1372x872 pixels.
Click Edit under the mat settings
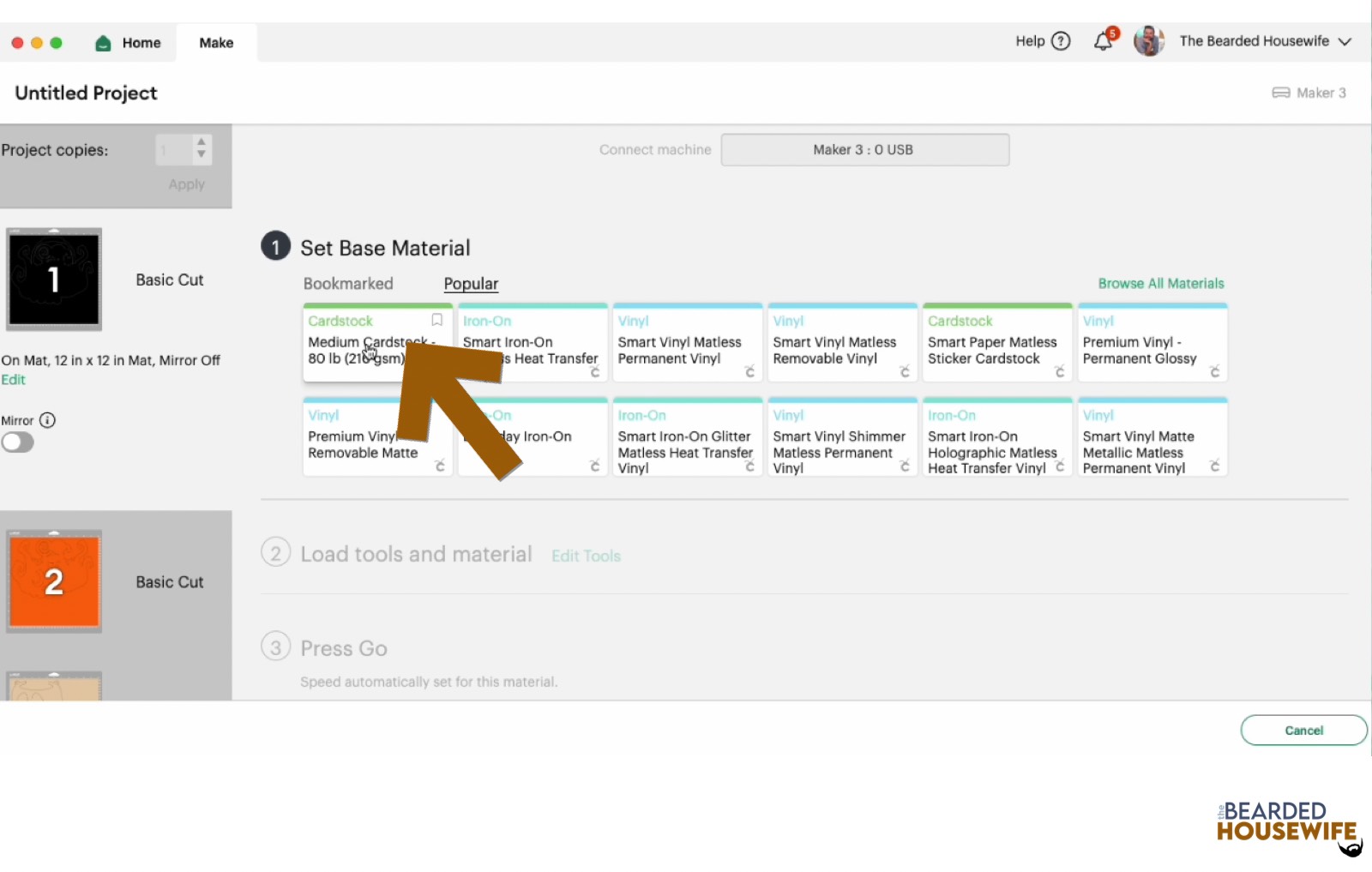click(14, 379)
